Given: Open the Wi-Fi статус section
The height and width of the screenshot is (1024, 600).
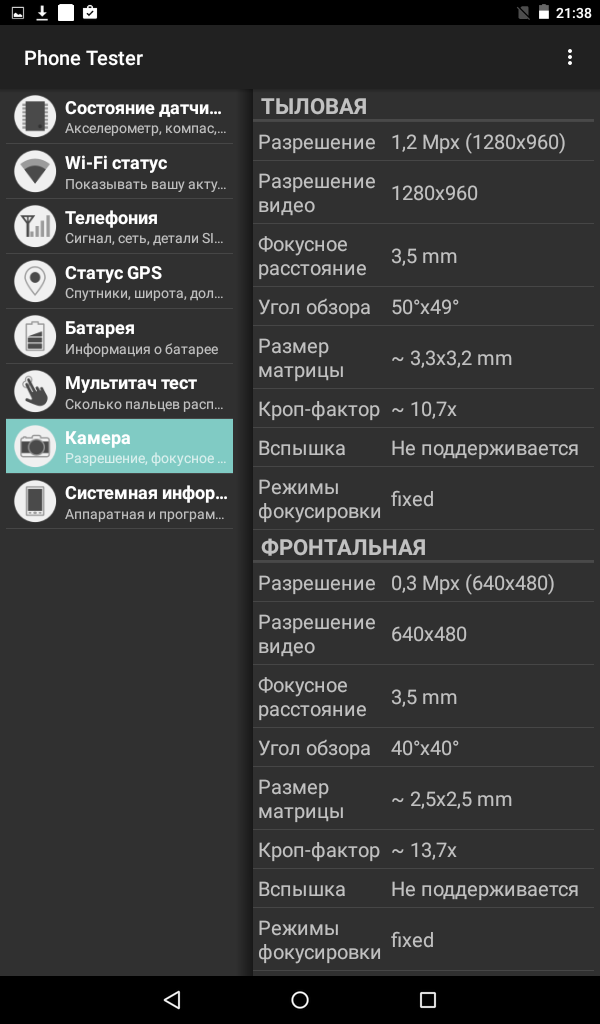Looking at the screenshot, I should (x=119, y=171).
